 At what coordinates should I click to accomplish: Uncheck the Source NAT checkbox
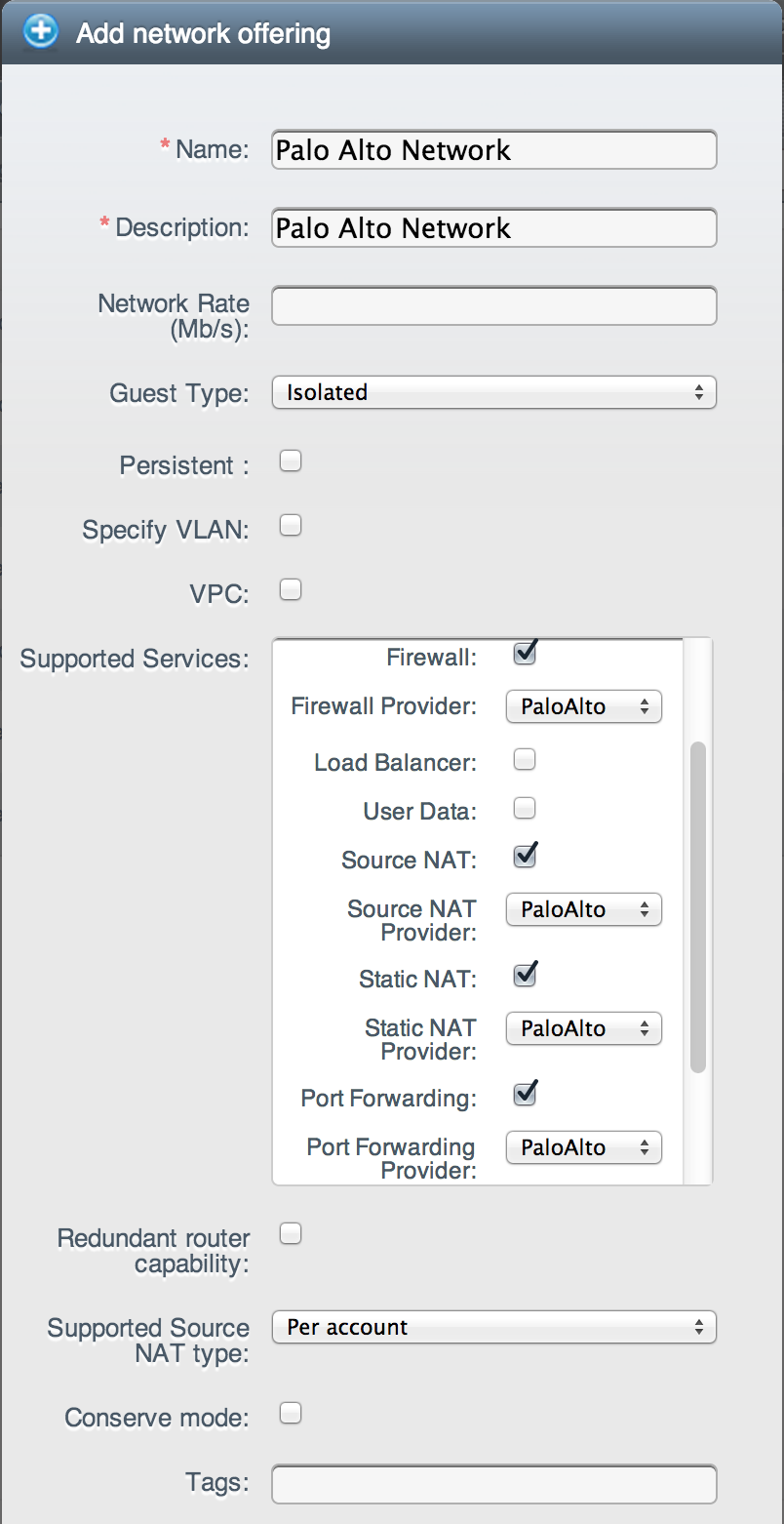tap(525, 857)
